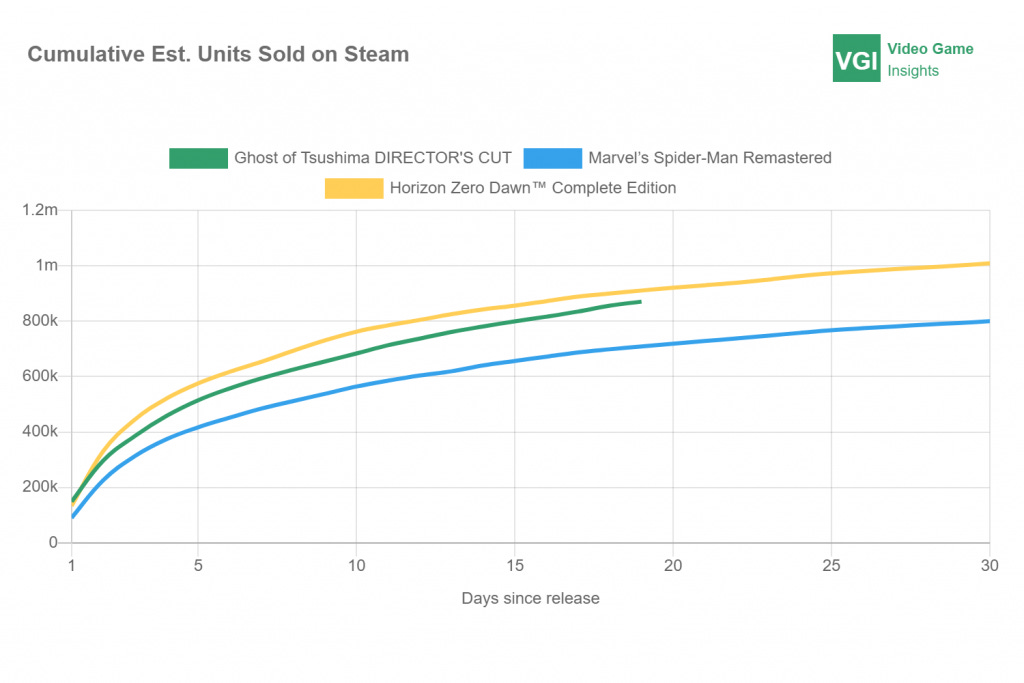Click the day 5 x-axis tick label
This screenshot has height=683, width=1024.
198,565
